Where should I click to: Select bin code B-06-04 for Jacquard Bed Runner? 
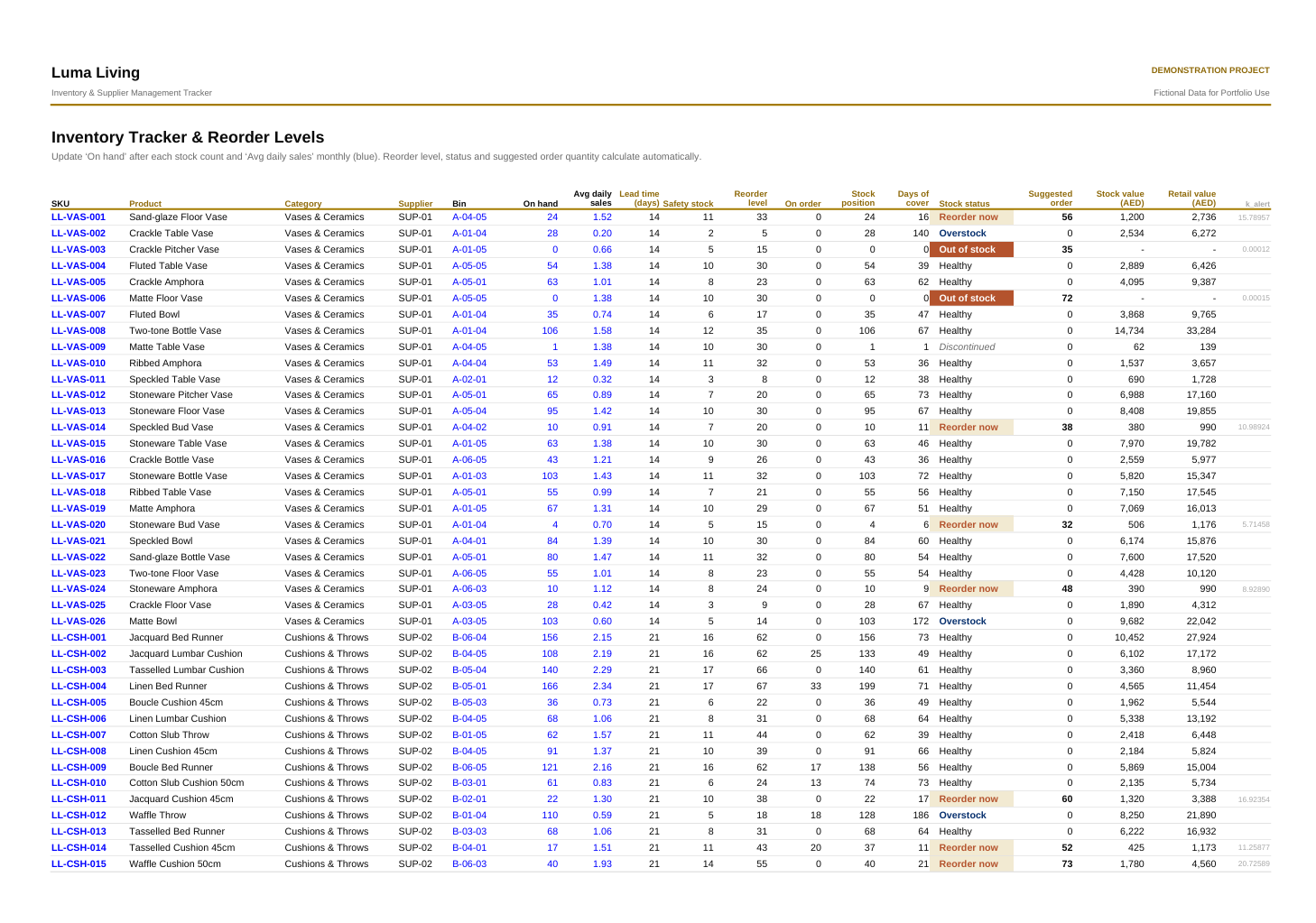coord(469,638)
